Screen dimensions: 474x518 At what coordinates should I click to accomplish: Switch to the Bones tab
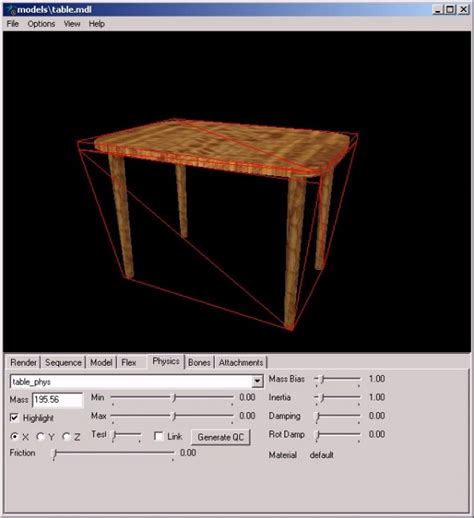point(199,363)
